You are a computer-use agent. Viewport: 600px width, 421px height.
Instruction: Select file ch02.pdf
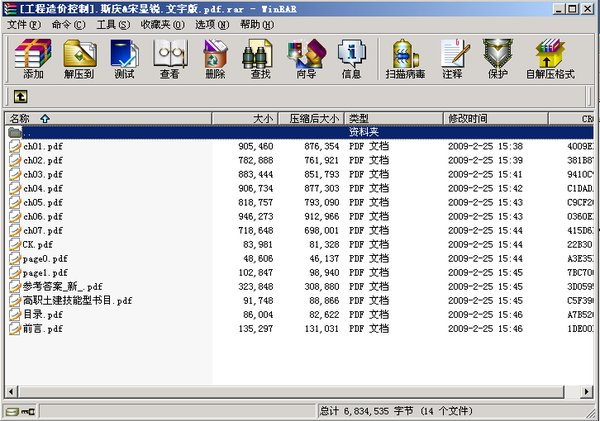[43, 160]
